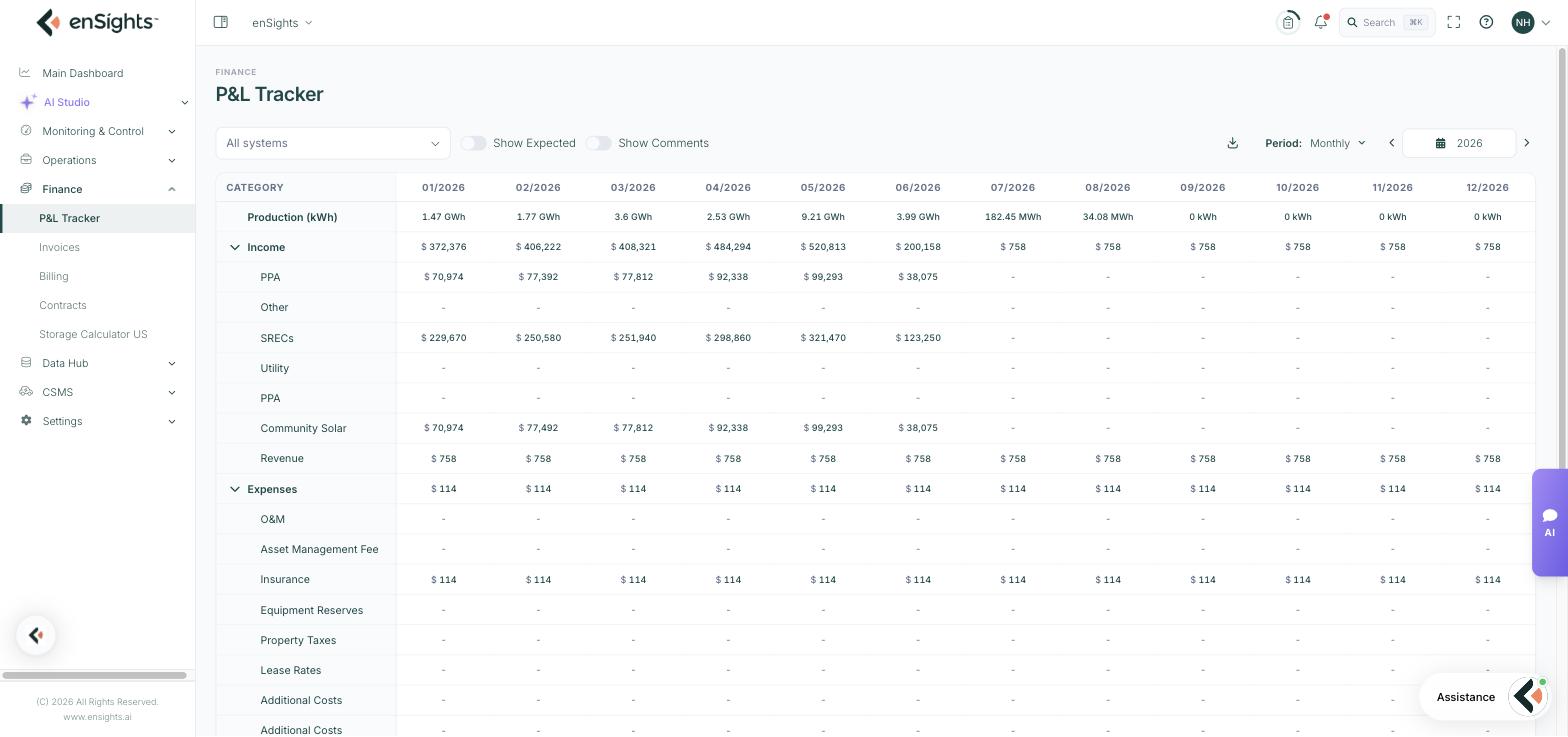Enable Show Expected toggle

click(x=473, y=143)
